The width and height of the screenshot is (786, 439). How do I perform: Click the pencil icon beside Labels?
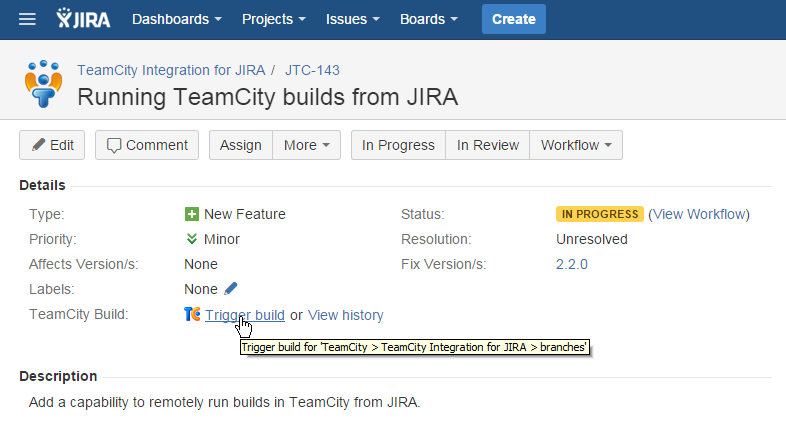point(231,289)
